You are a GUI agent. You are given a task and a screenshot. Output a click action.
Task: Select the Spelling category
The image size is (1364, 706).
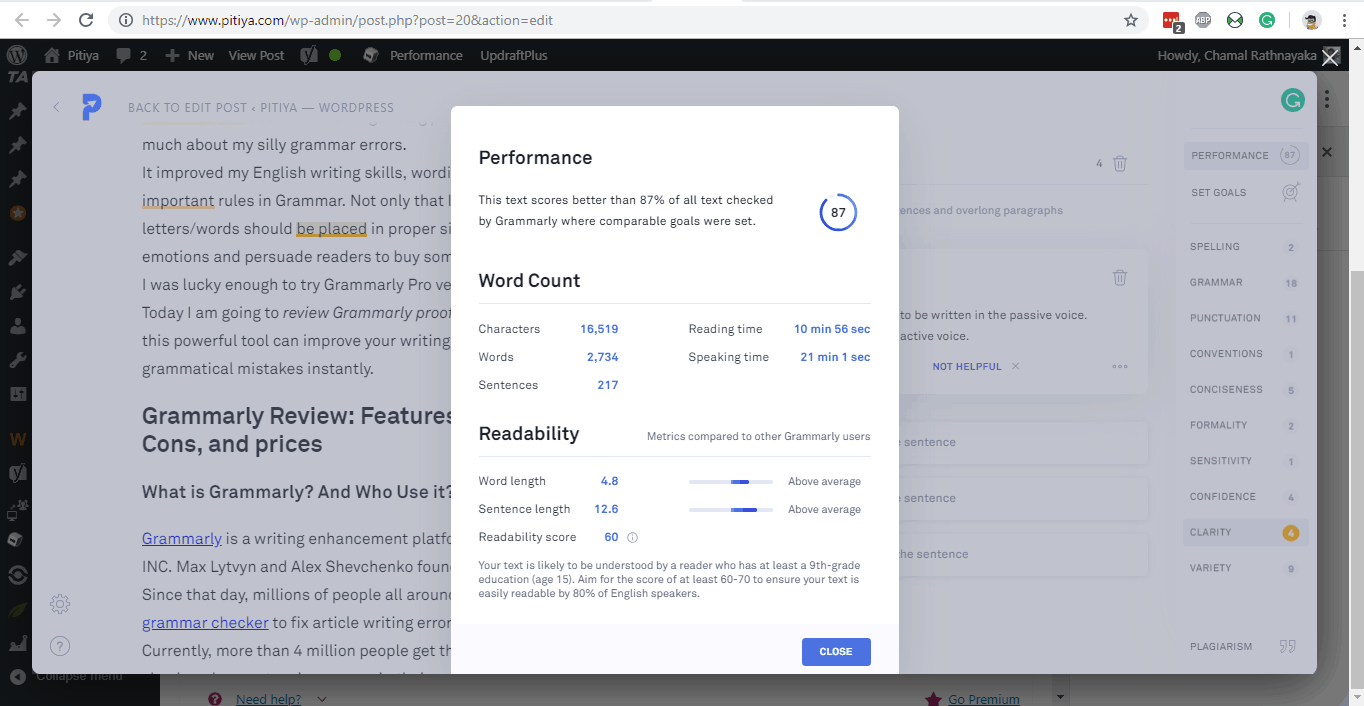coord(1246,246)
